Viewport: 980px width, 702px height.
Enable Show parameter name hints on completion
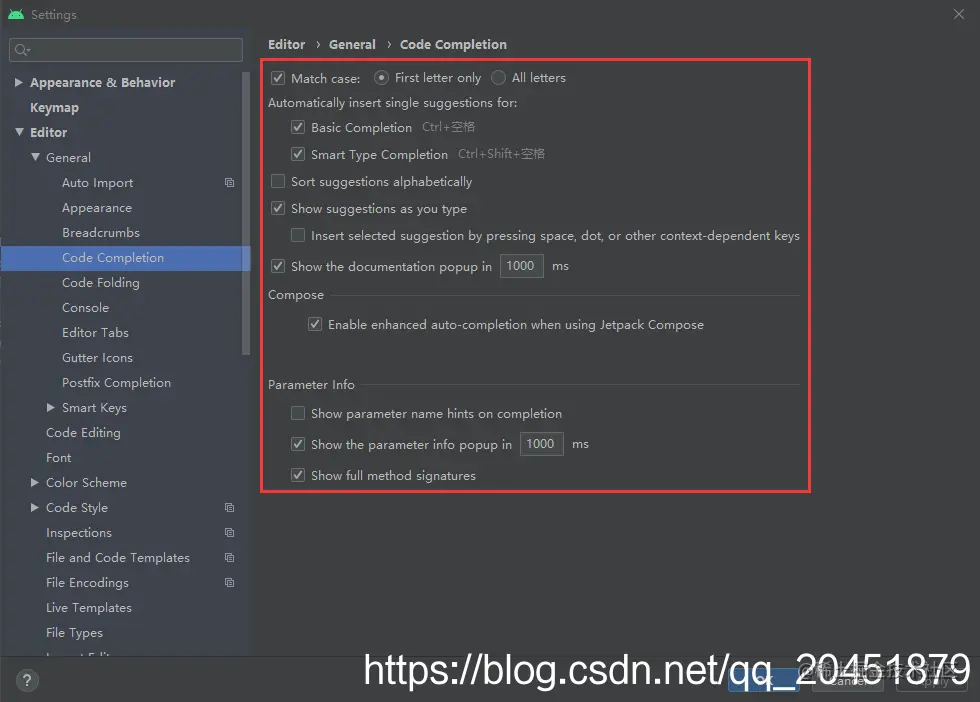tap(298, 413)
